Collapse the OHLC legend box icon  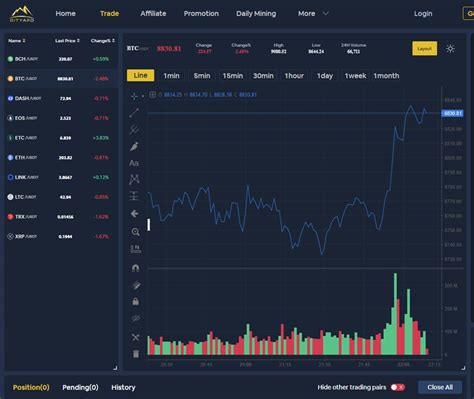click(152, 95)
